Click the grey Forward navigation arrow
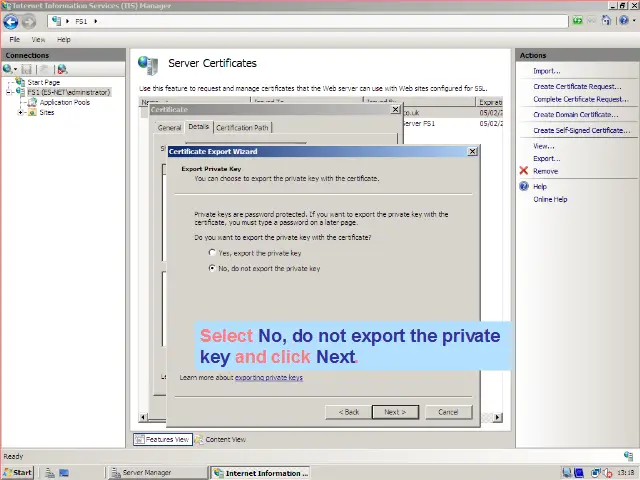This screenshot has height=480, width=640. (29, 22)
